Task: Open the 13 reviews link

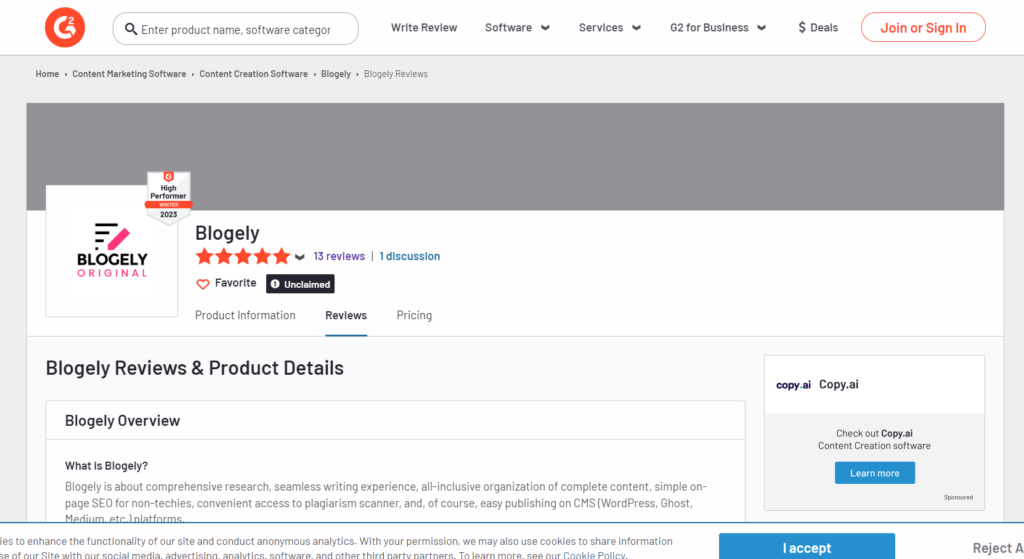Action: pos(339,256)
